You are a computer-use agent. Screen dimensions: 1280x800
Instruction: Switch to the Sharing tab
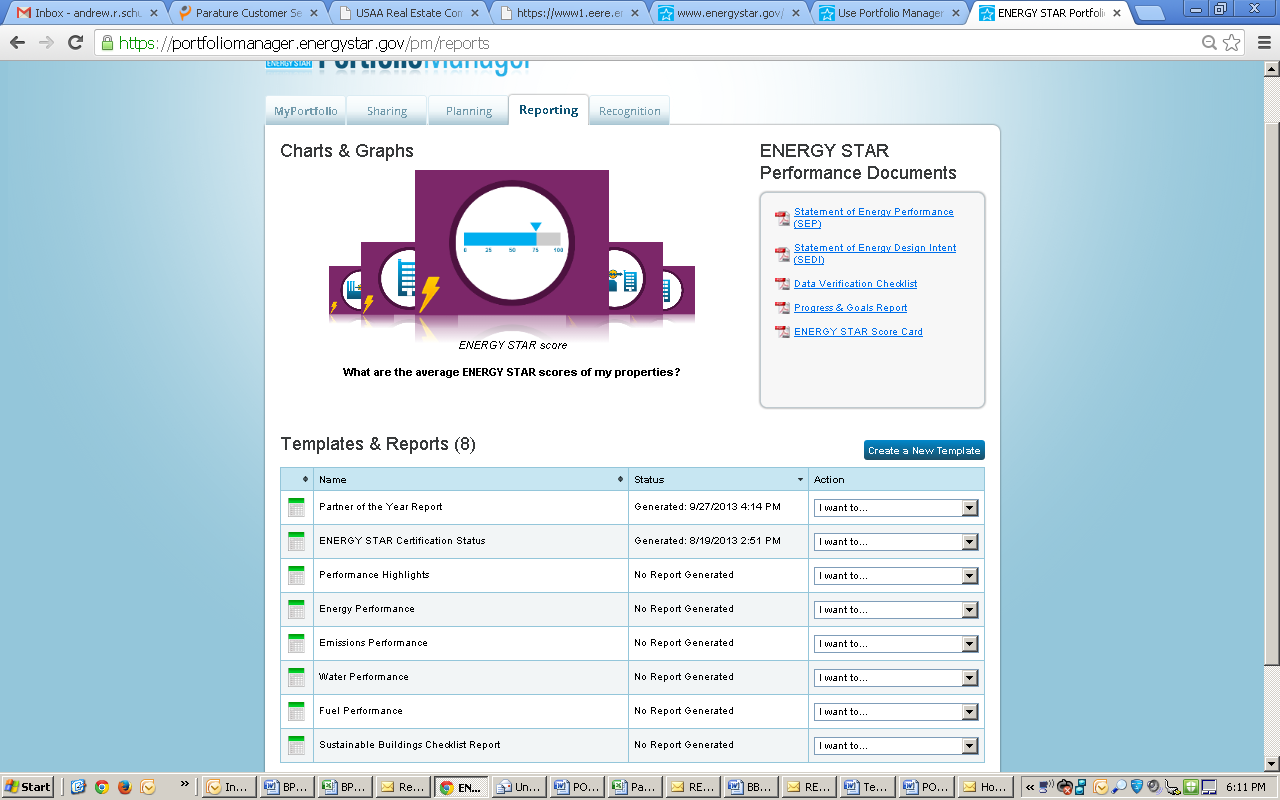pos(387,111)
